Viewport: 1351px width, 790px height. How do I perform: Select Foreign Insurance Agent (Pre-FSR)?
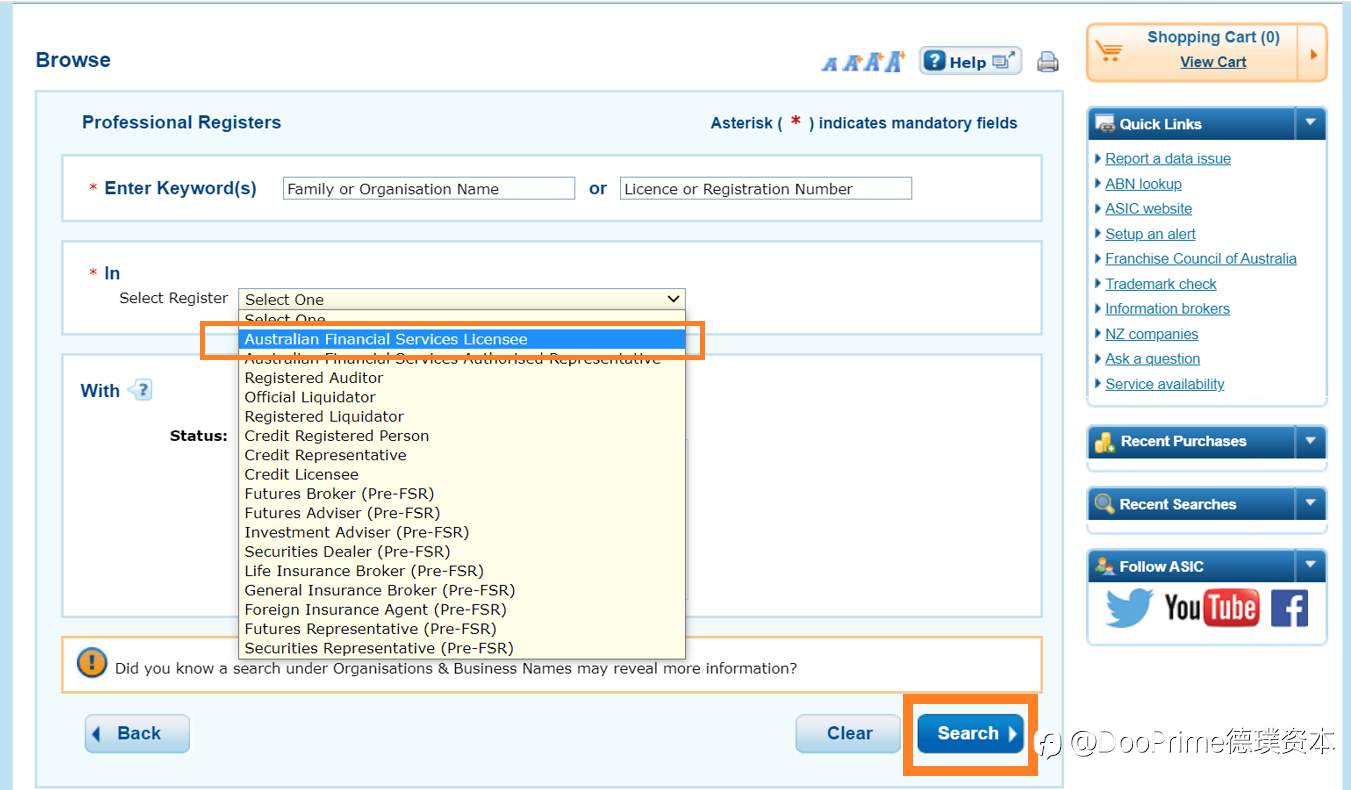coord(462,609)
